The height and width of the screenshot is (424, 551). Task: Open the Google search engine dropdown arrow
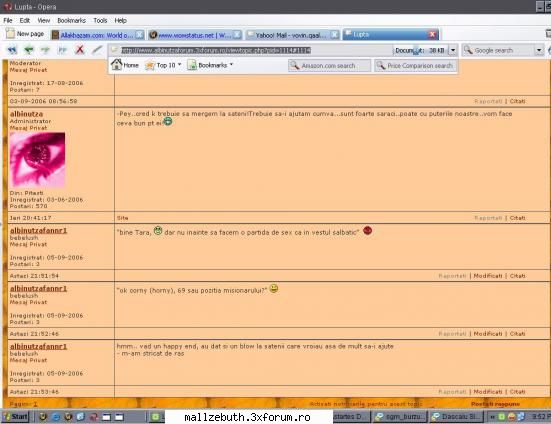coord(539,50)
